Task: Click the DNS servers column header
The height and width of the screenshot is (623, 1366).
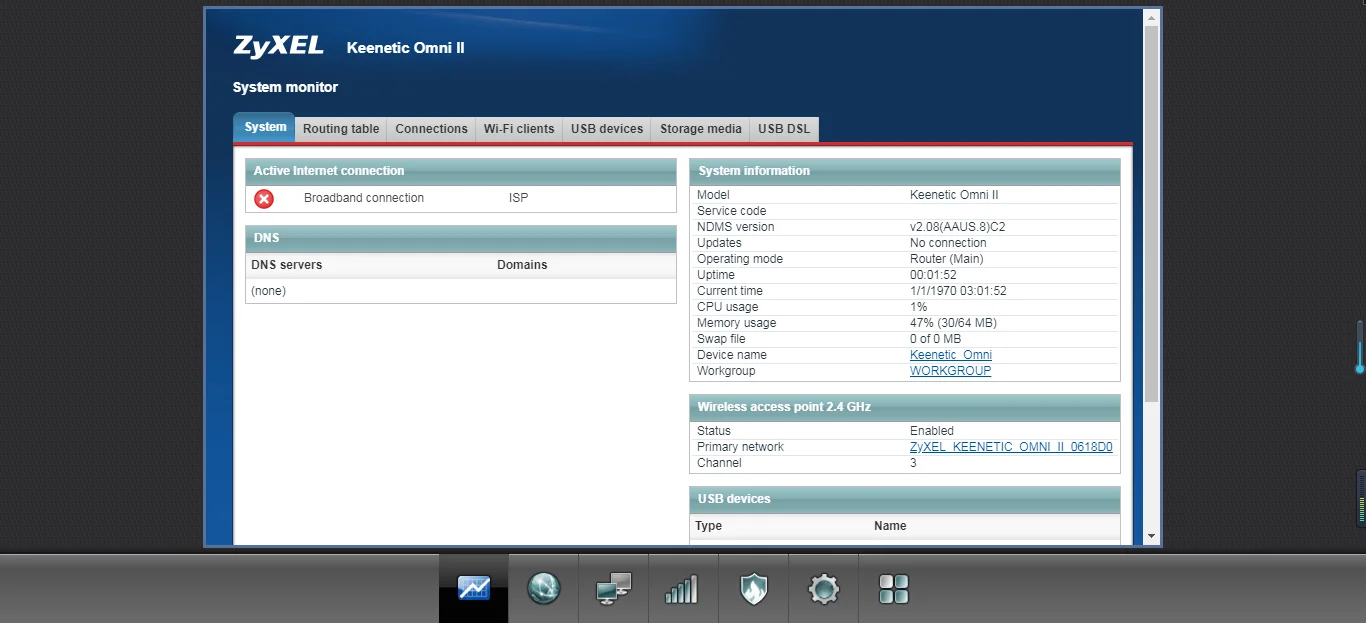Action: [287, 265]
